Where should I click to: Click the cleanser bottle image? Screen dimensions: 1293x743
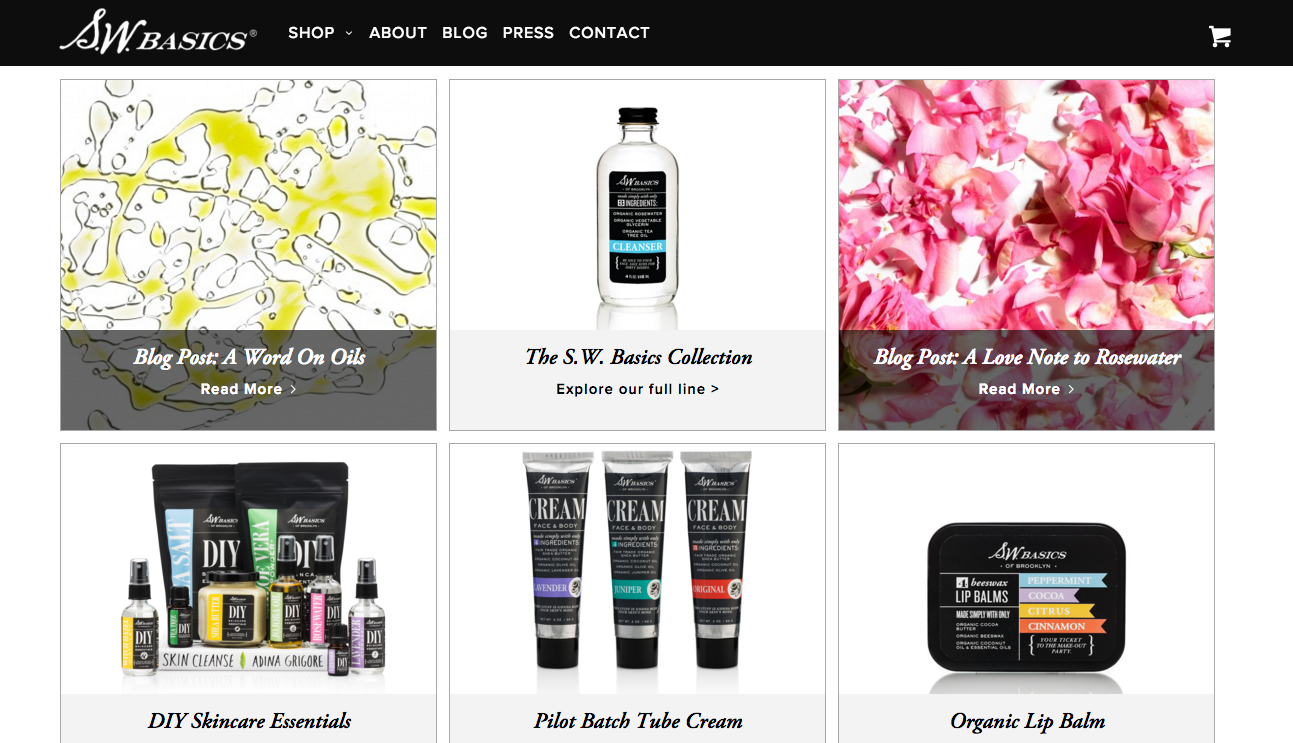(637, 206)
